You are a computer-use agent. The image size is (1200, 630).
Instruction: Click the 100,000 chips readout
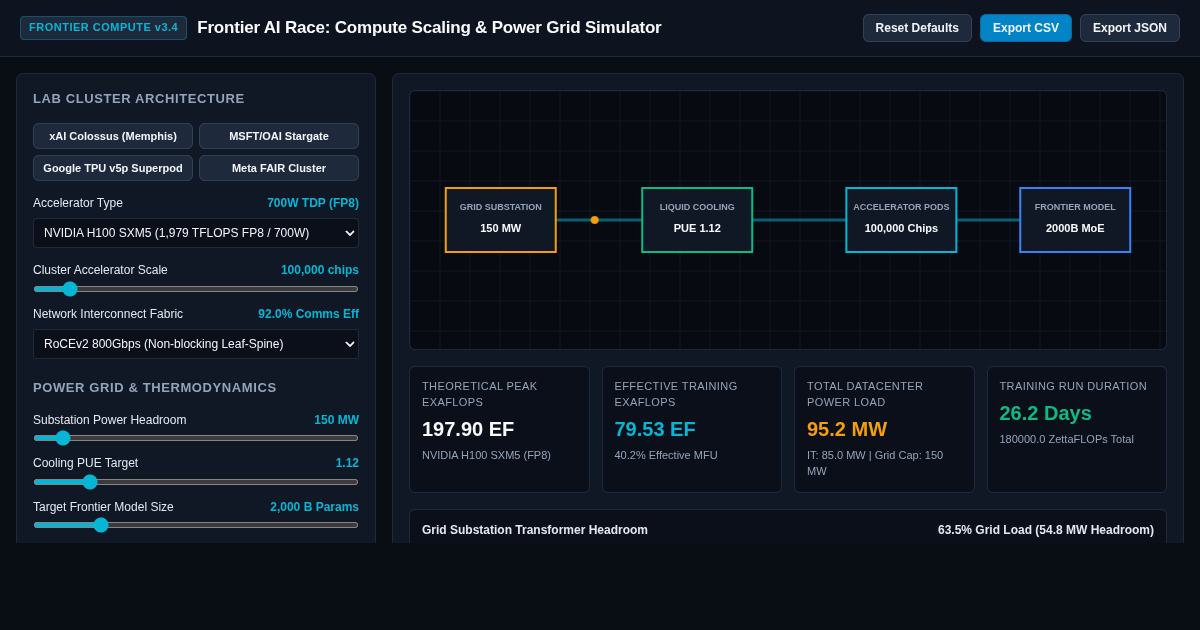tap(320, 270)
